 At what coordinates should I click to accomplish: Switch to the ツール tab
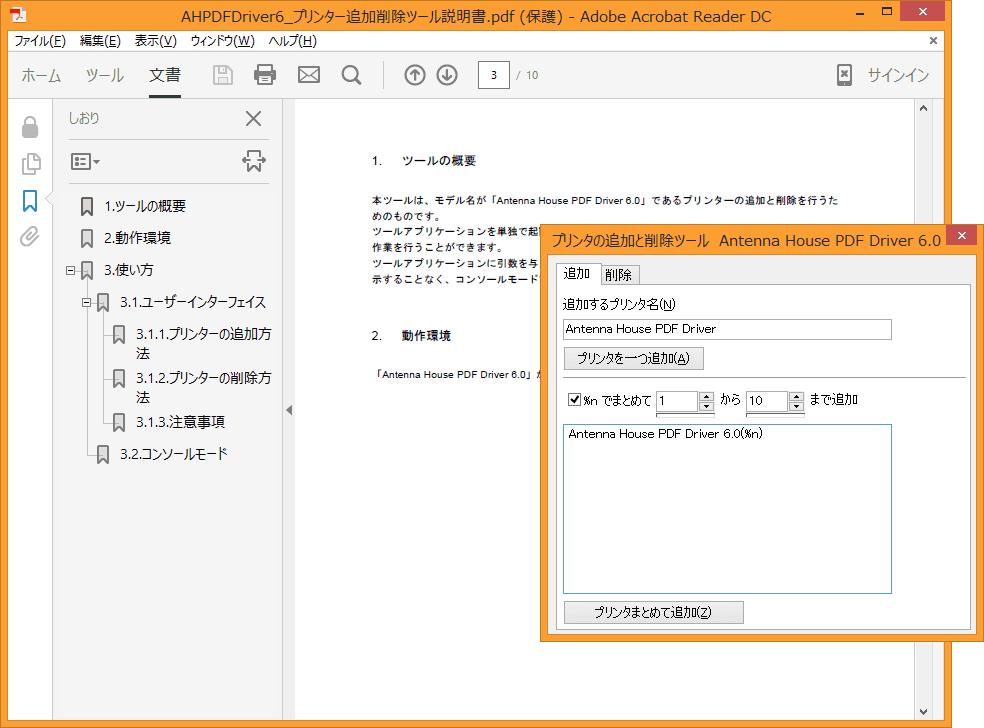(105, 75)
